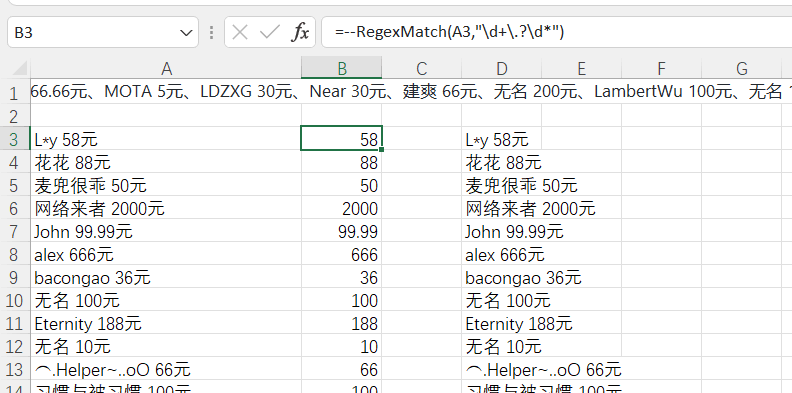Click cell B12 with value 10
The height and width of the screenshot is (393, 792).
(341, 346)
